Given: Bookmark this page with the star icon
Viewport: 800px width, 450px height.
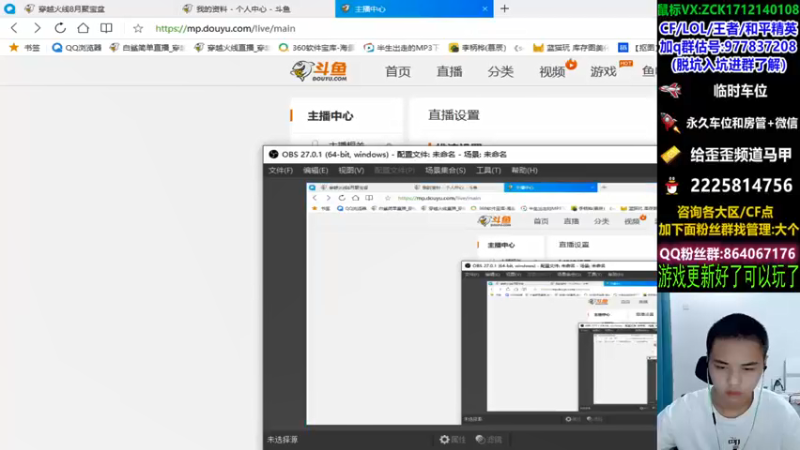Looking at the screenshot, I should [138, 29].
